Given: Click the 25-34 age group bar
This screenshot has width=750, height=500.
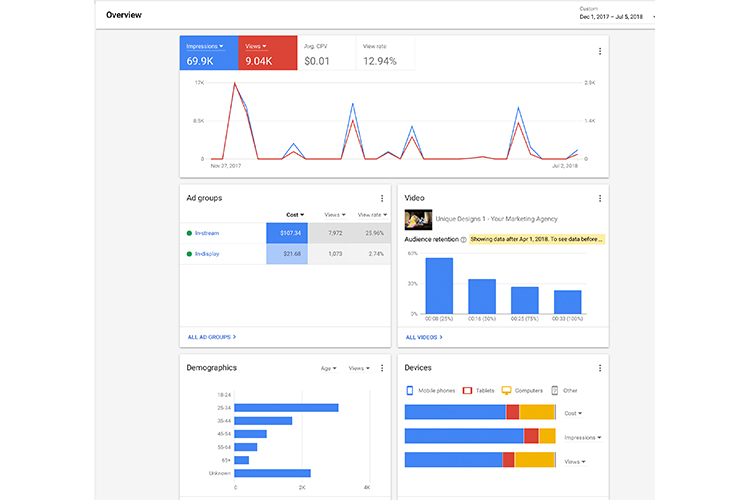Looking at the screenshot, I should coord(287,408).
